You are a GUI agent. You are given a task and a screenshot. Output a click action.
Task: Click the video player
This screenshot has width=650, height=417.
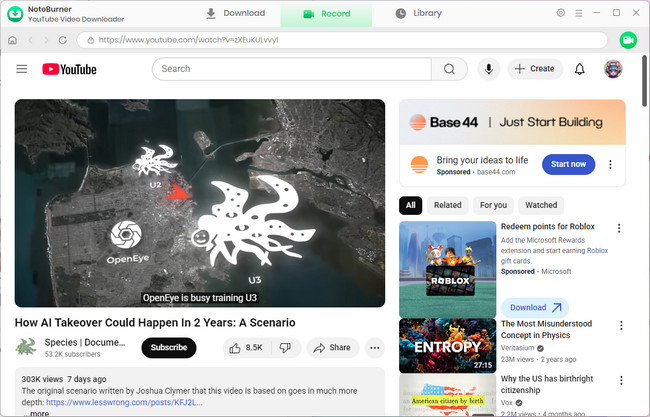point(200,203)
